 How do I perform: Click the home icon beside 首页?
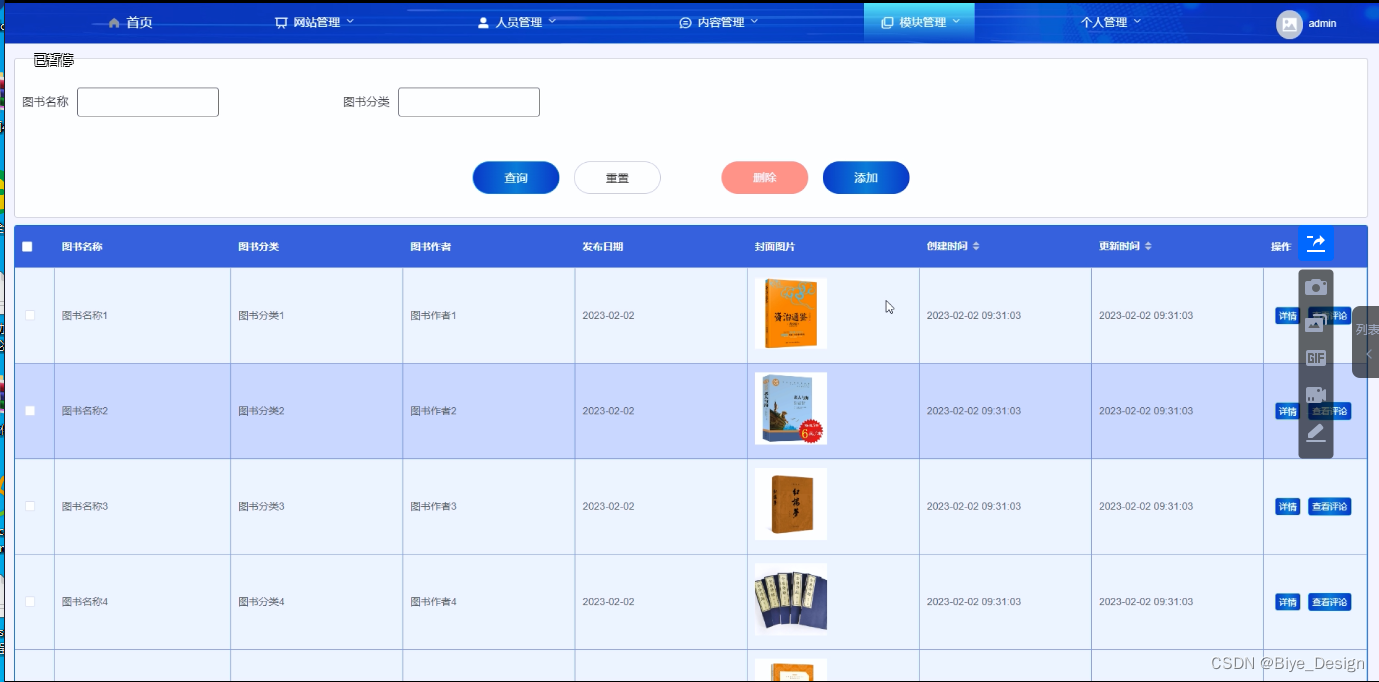click(x=114, y=23)
